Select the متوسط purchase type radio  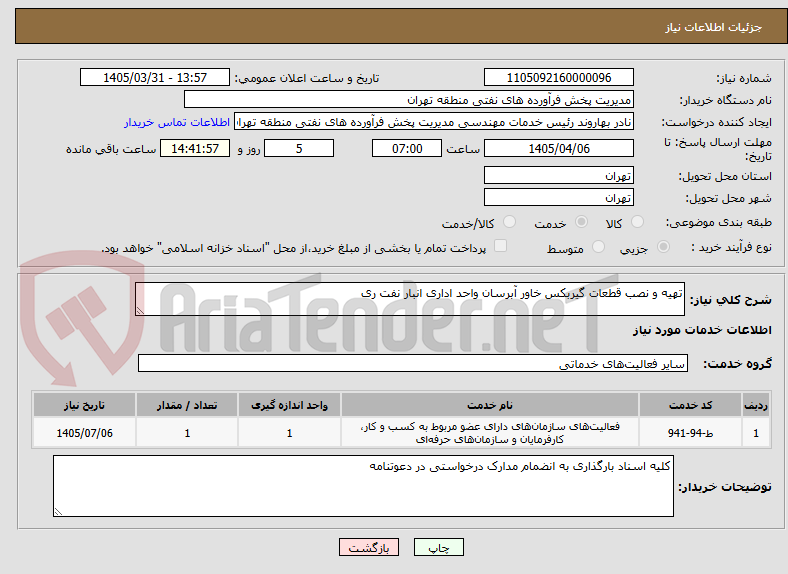tap(598, 247)
